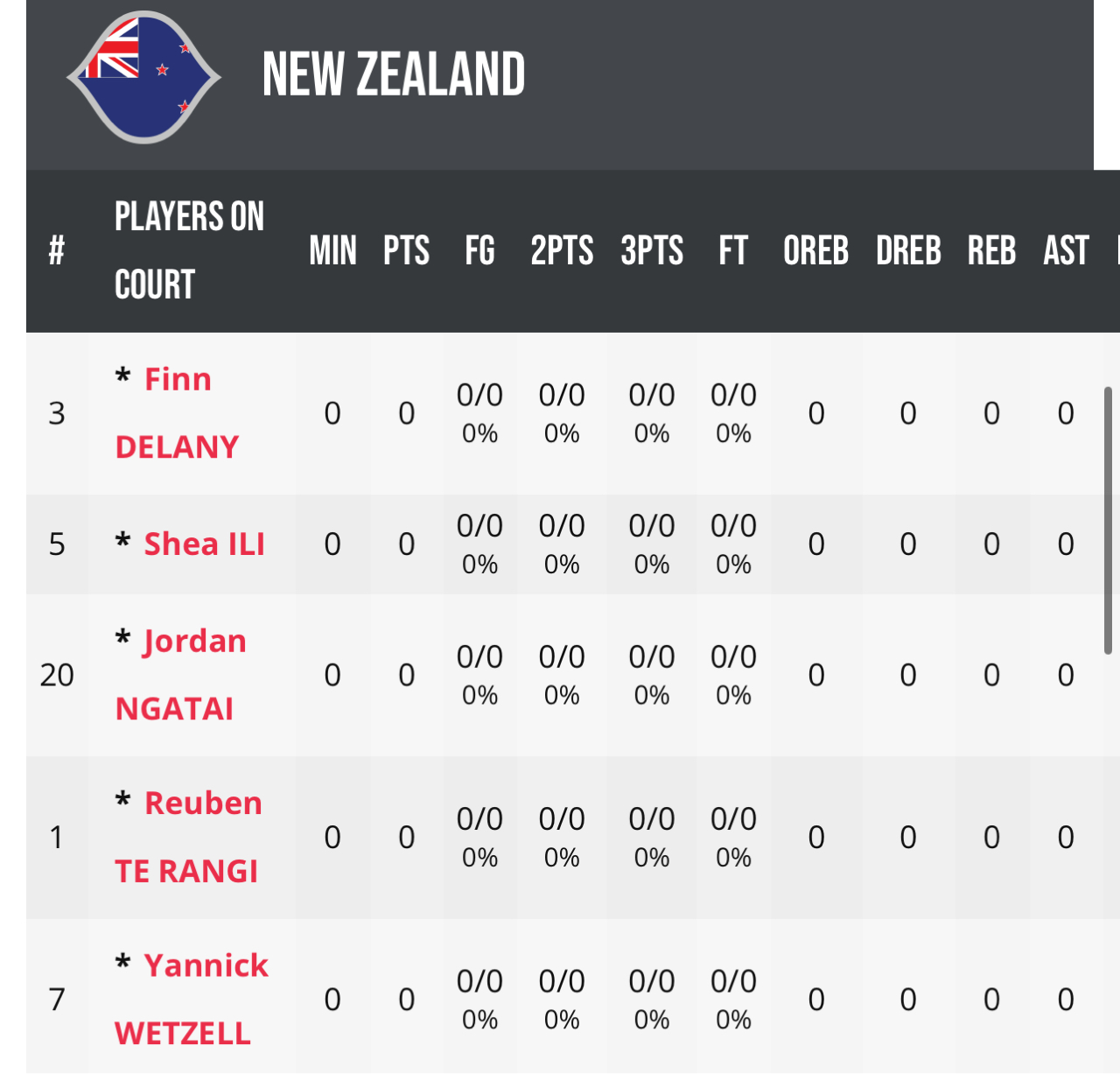Open Shea Ili's player page
1120x1074 pixels.
[x=205, y=544]
